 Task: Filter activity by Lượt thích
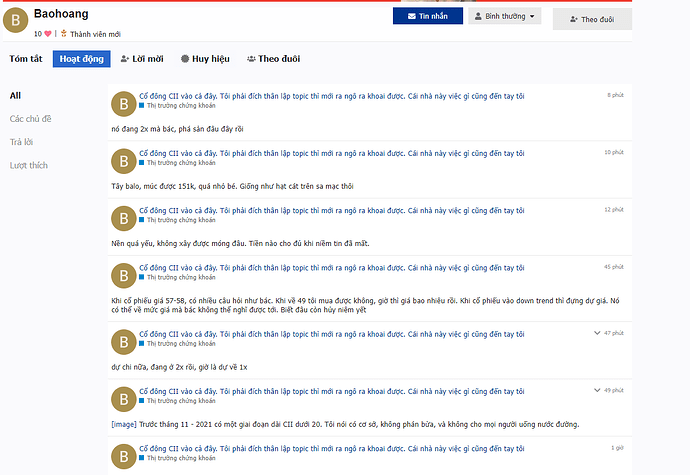29,166
